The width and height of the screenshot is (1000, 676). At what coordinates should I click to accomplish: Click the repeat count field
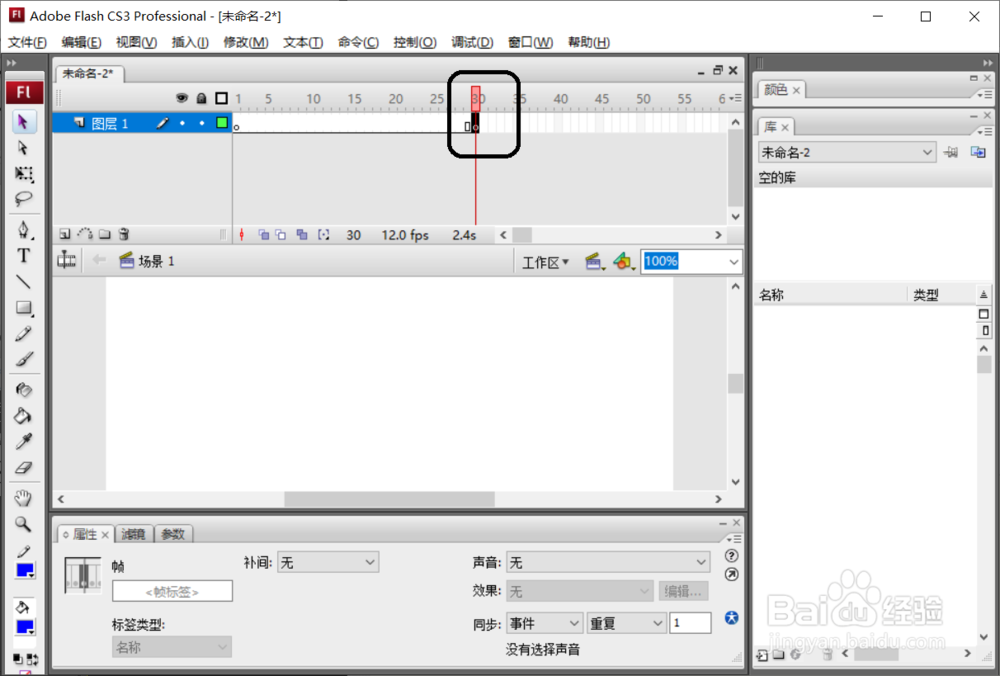[691, 623]
